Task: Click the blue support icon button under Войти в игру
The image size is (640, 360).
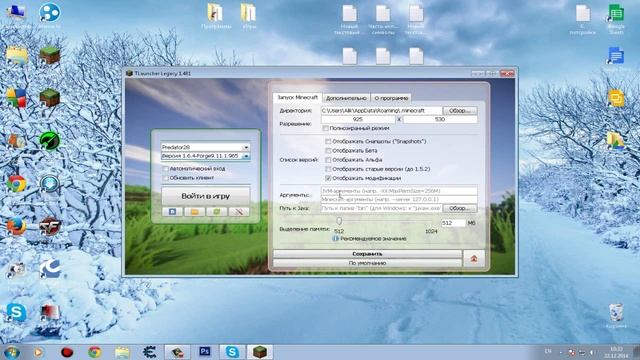Action: [172, 211]
